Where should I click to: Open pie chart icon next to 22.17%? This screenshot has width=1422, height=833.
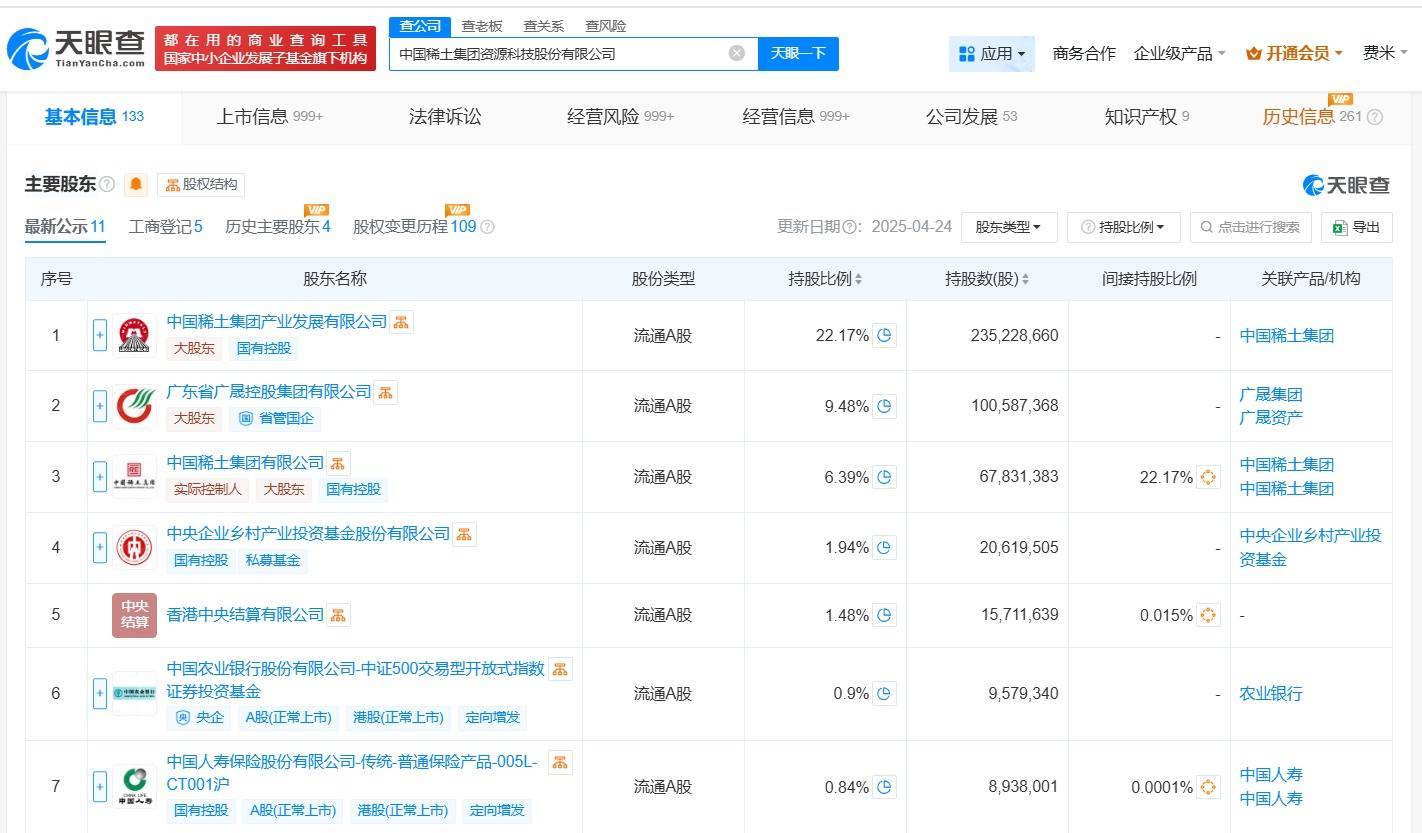point(884,335)
